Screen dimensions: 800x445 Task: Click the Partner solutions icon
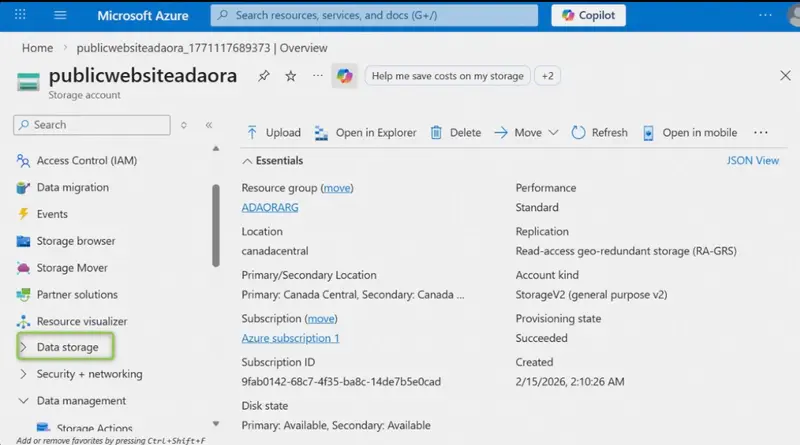pyautogui.click(x=23, y=295)
